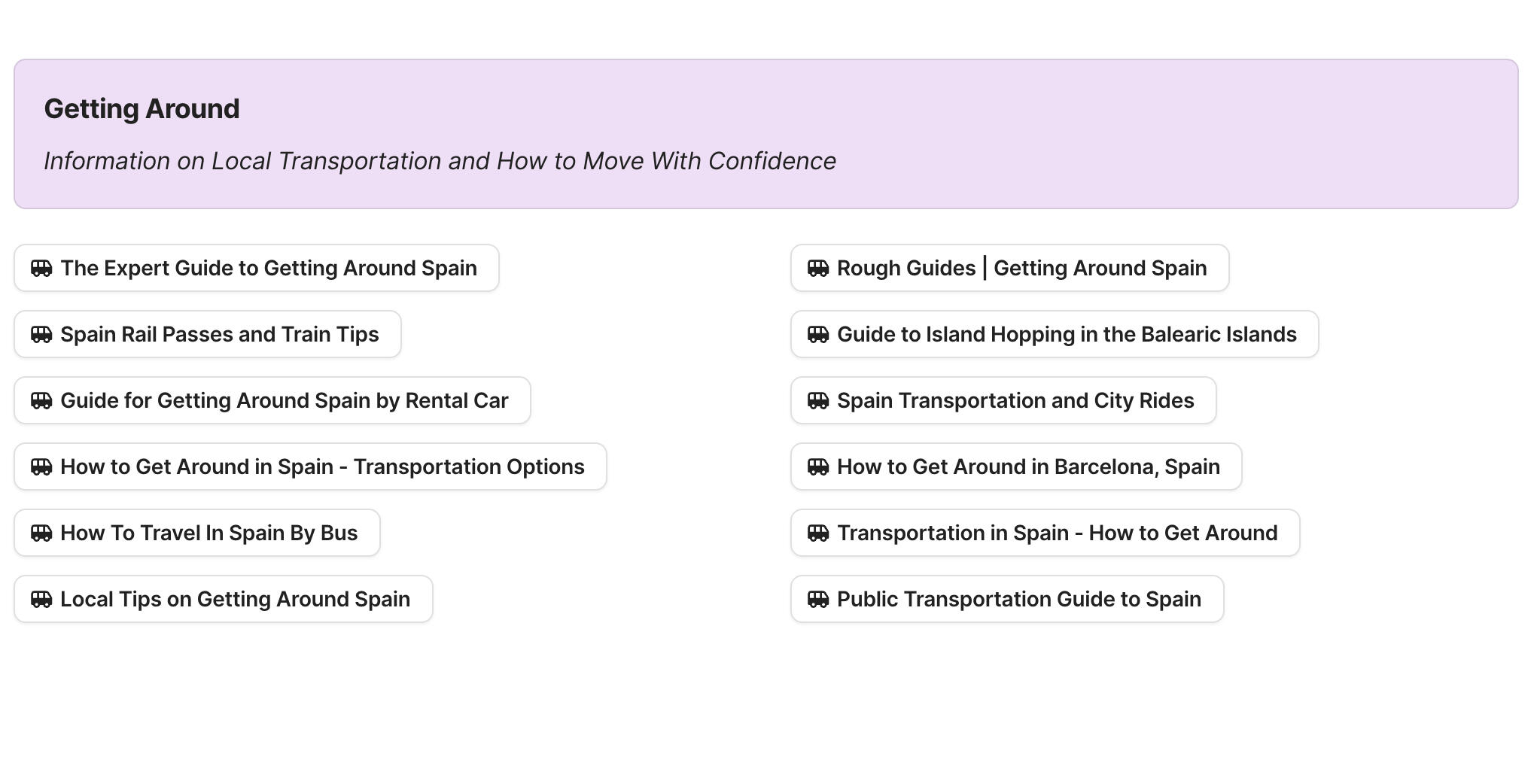Click bus icon beside Spain Rail Passes

coord(41,335)
